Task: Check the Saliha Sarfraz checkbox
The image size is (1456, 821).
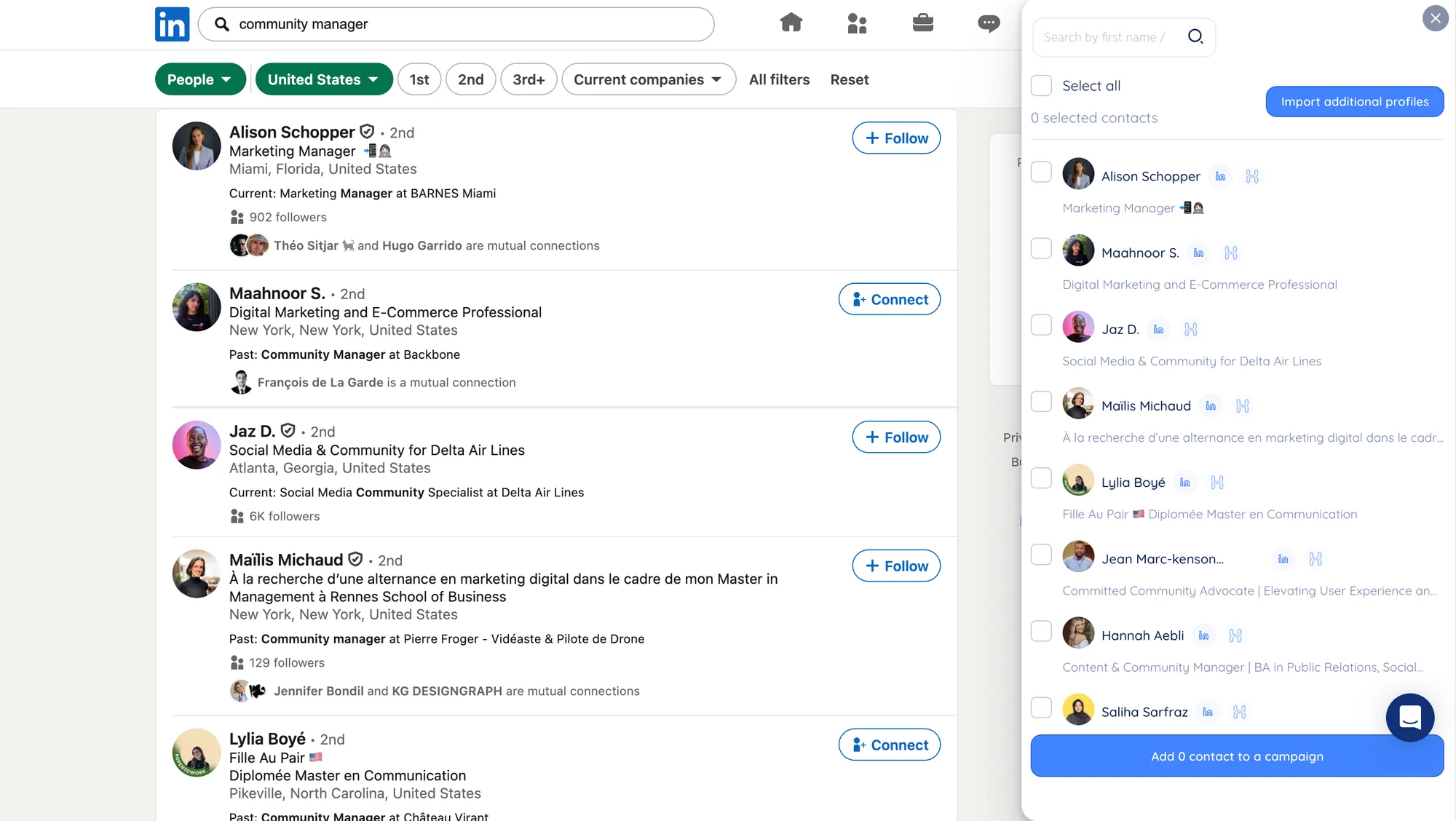Action: click(1041, 707)
